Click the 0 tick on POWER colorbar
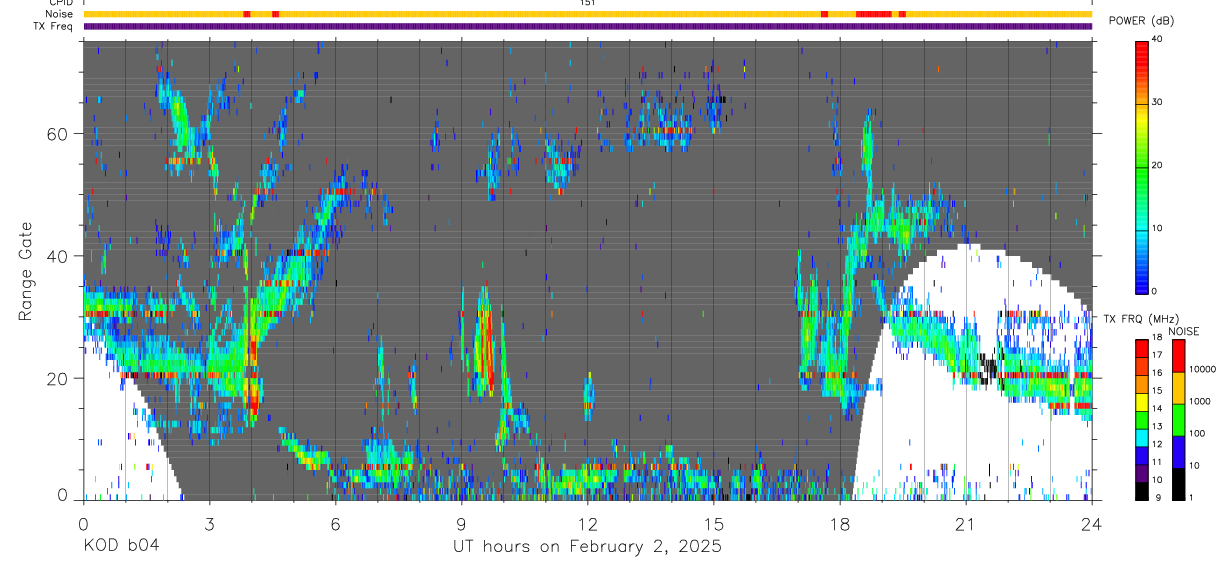Image resolution: width=1228 pixels, height=567 pixels. pyautogui.click(x=1155, y=291)
